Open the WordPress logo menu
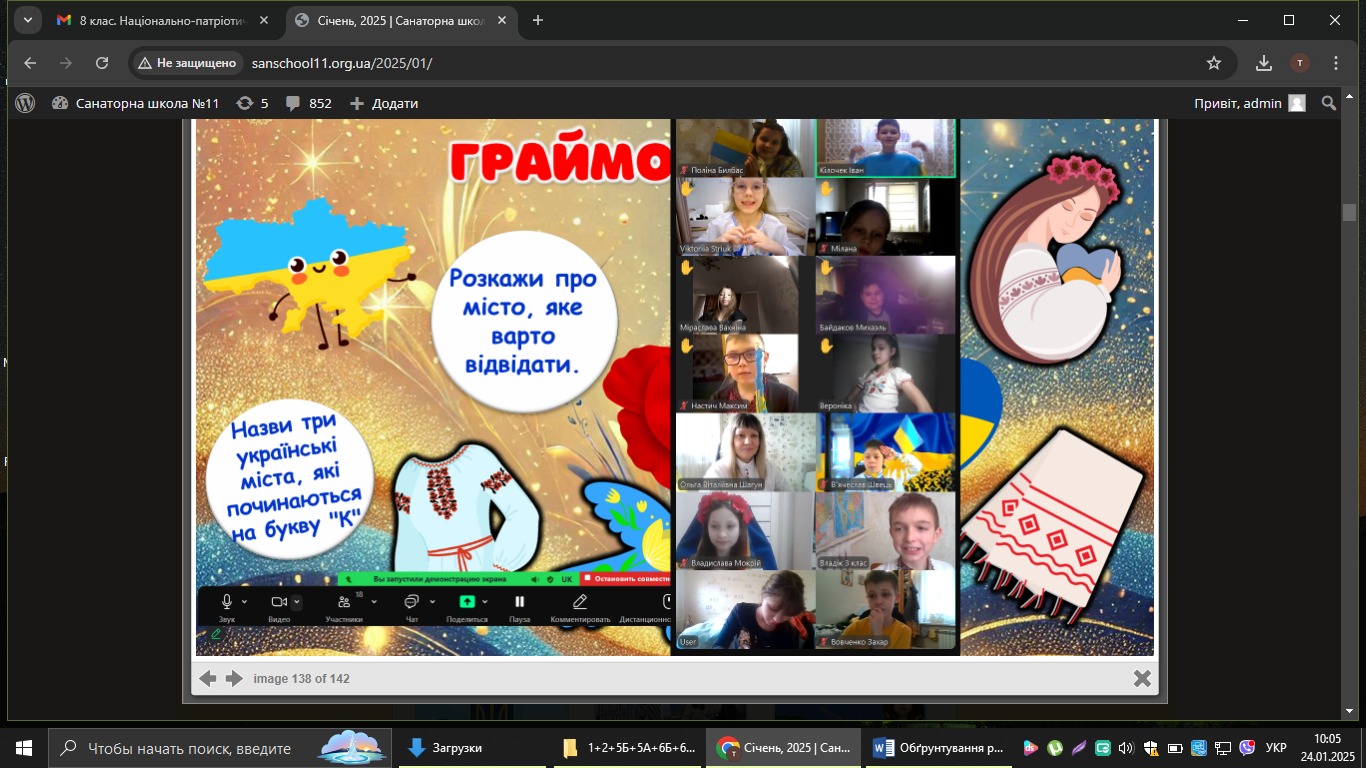 click(25, 103)
